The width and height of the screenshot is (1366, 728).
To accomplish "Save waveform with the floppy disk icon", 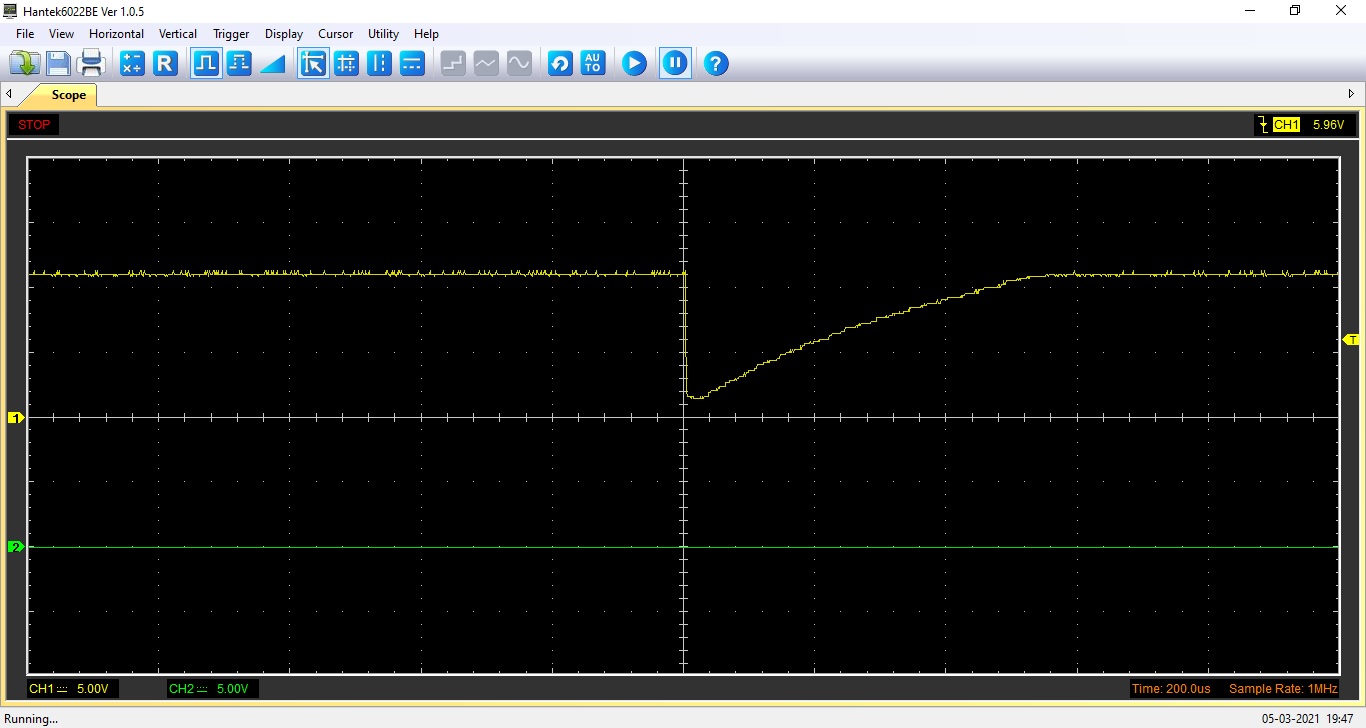I will pyautogui.click(x=58, y=64).
